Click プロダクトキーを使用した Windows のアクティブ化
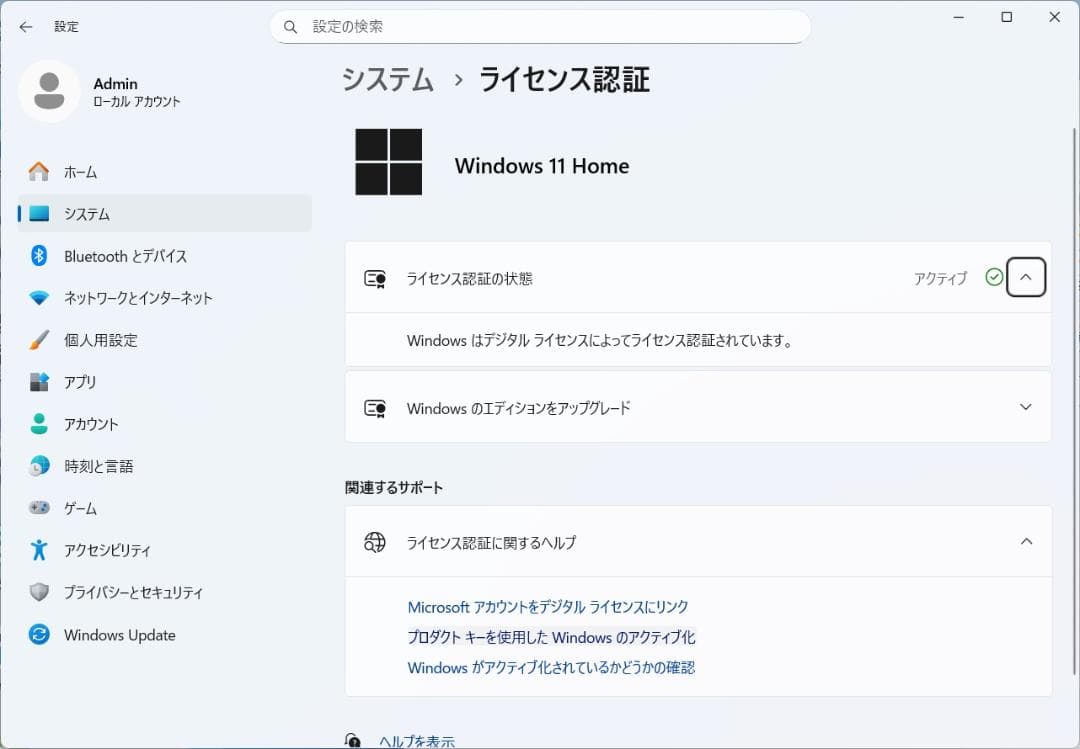Screen dimensions: 1080x749 551,638
